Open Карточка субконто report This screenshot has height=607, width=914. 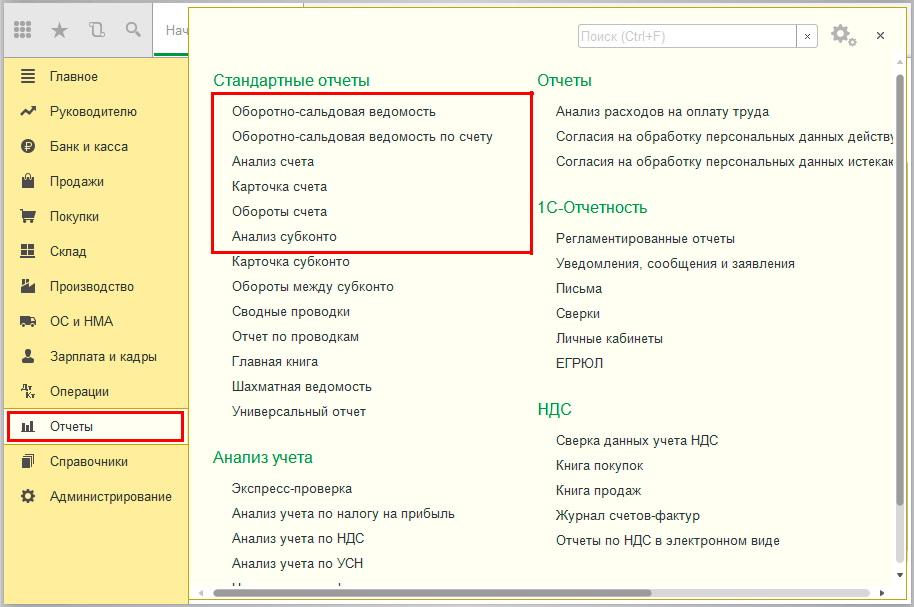(290, 262)
